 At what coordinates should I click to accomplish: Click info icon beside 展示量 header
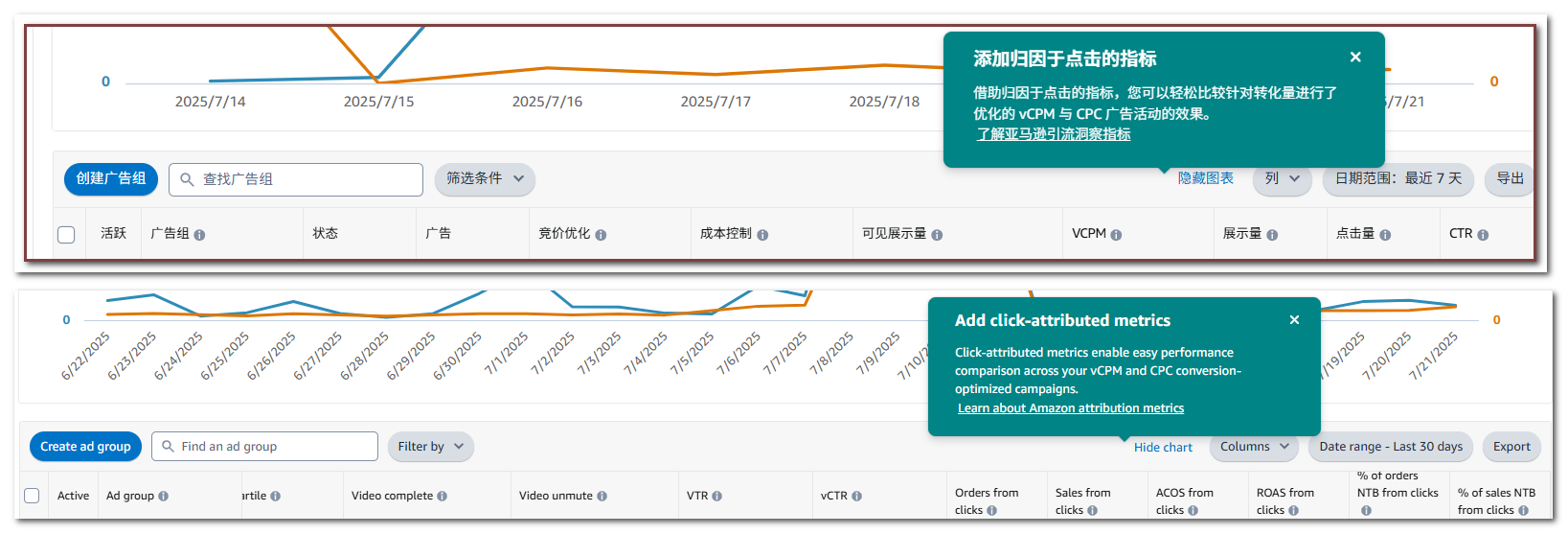tap(1272, 235)
